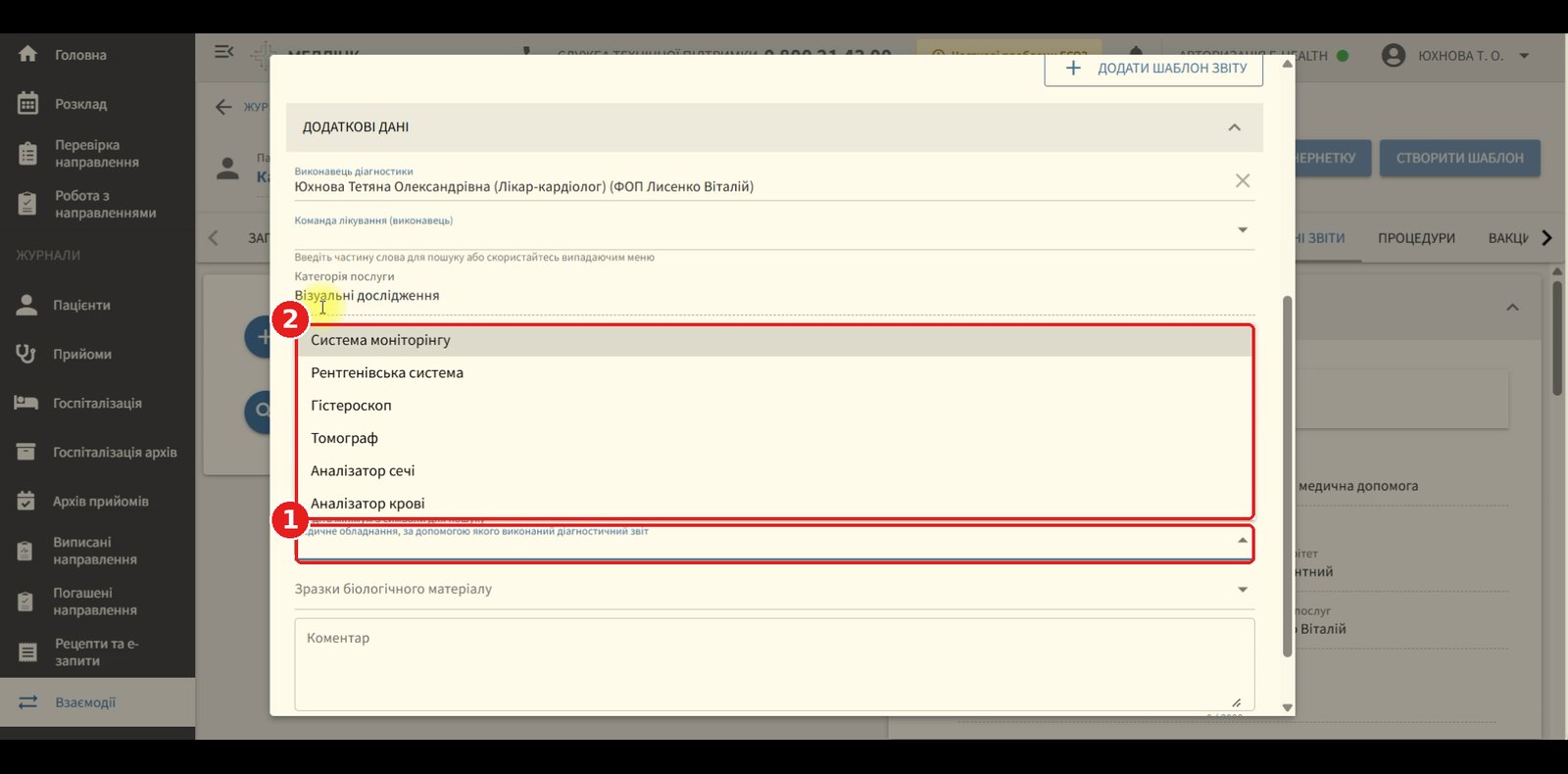Select Рентгенівська система option
This screenshot has height=774, width=1568.
(774, 372)
